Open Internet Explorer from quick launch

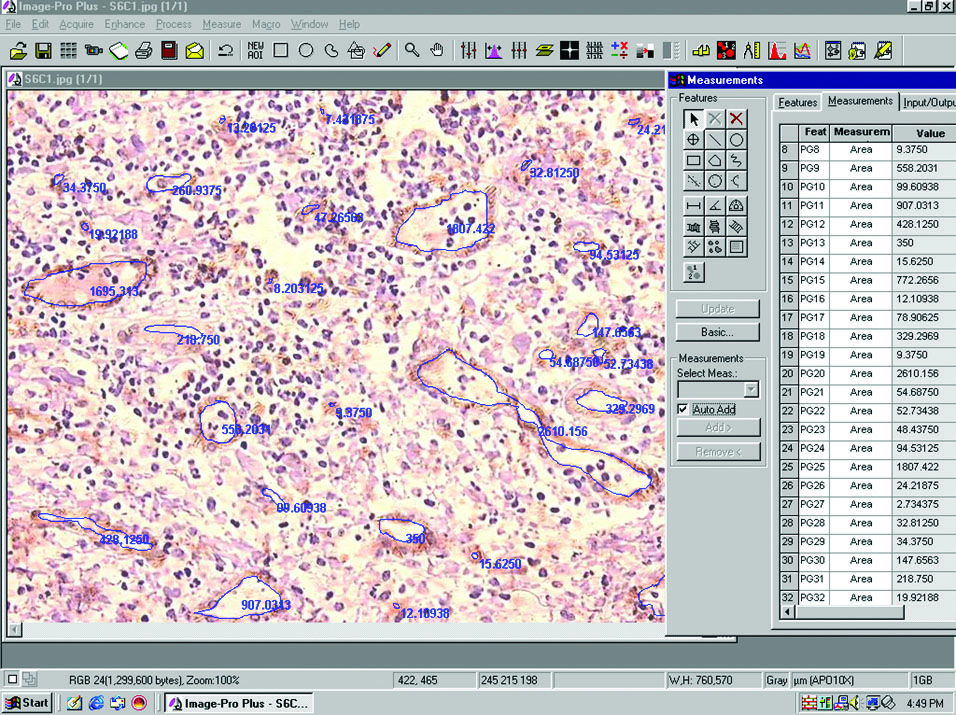[x=96, y=703]
